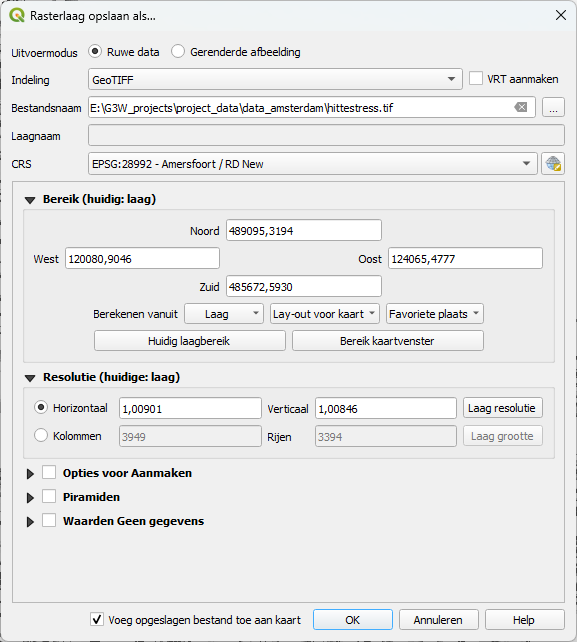Open the Laag dropdown for Berekenen vanuit
The height and width of the screenshot is (642, 577).
click(224, 314)
